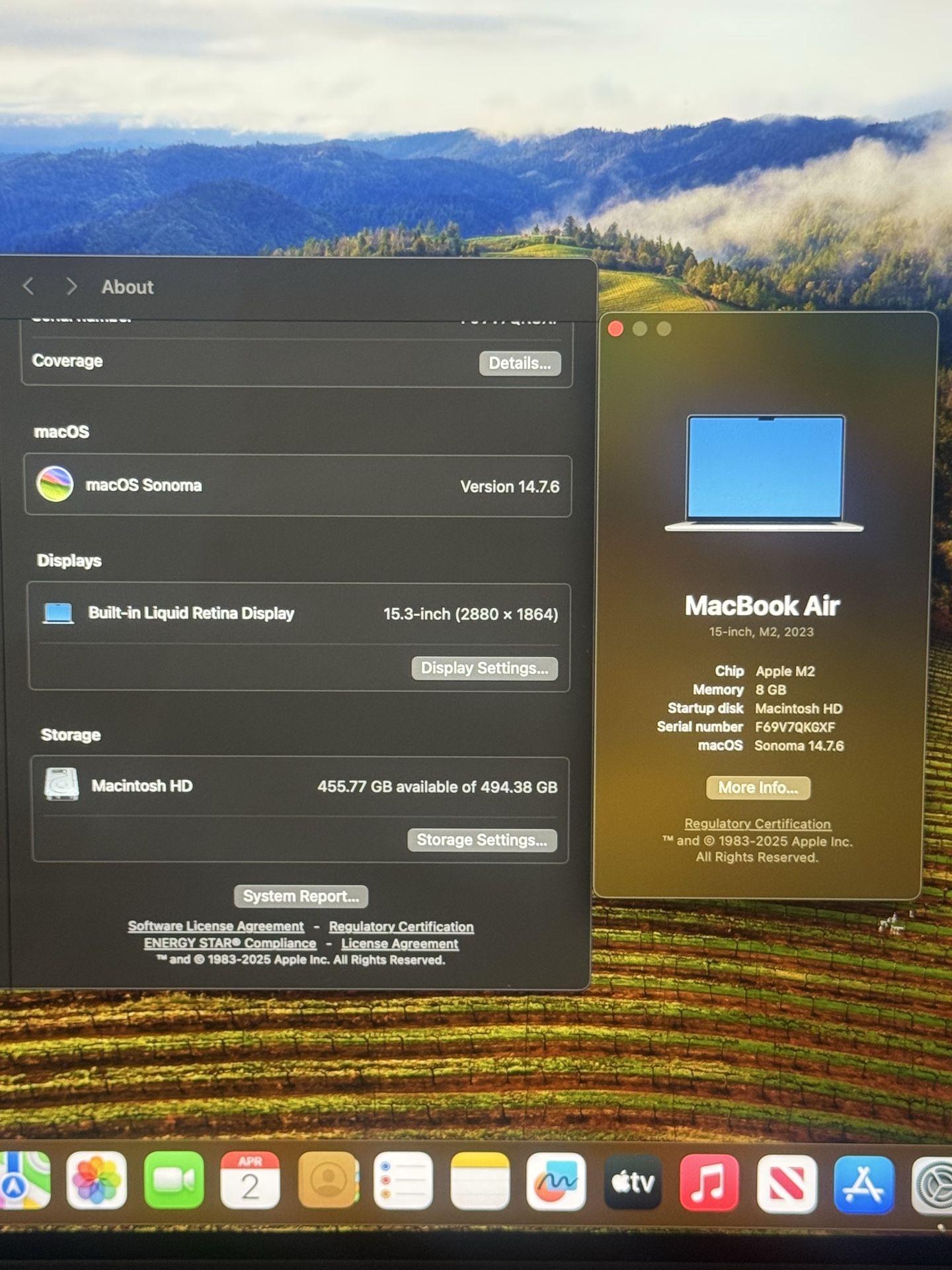Image resolution: width=952 pixels, height=1270 pixels.
Task: Launch Reminders from the Dock
Action: click(403, 1182)
